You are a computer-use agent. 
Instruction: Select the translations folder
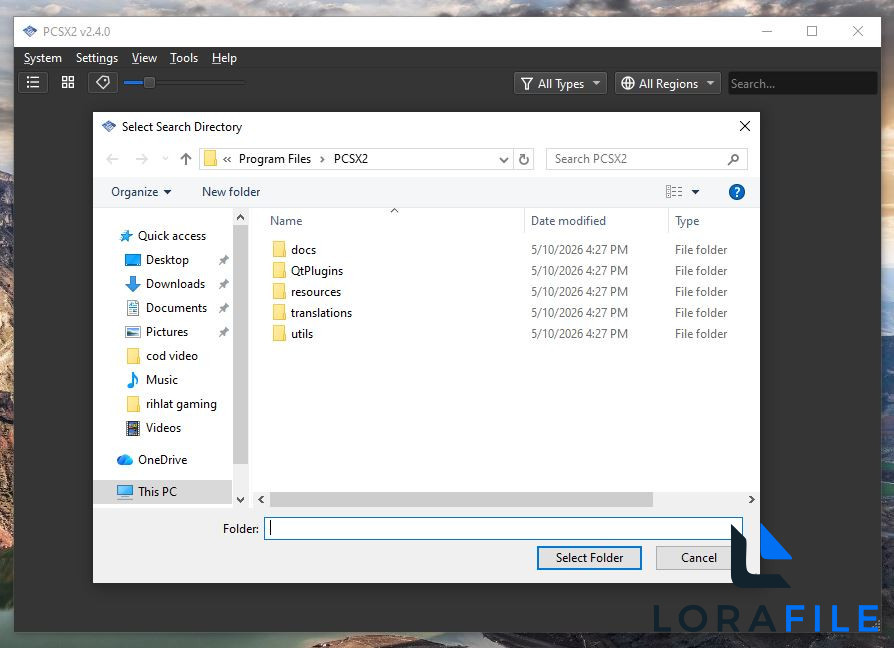click(x=321, y=313)
